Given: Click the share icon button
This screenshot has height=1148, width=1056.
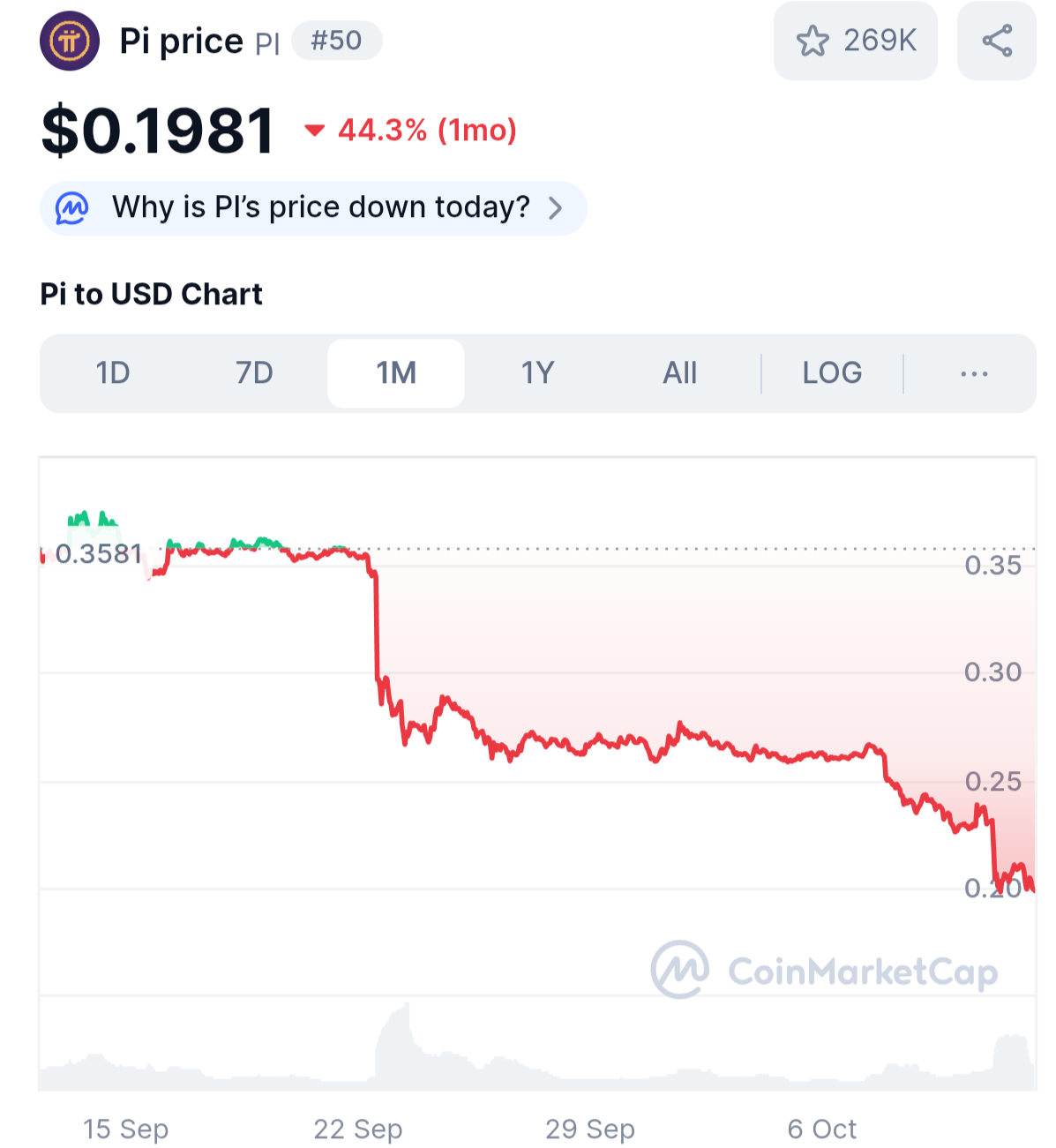Looking at the screenshot, I should pos(997,41).
